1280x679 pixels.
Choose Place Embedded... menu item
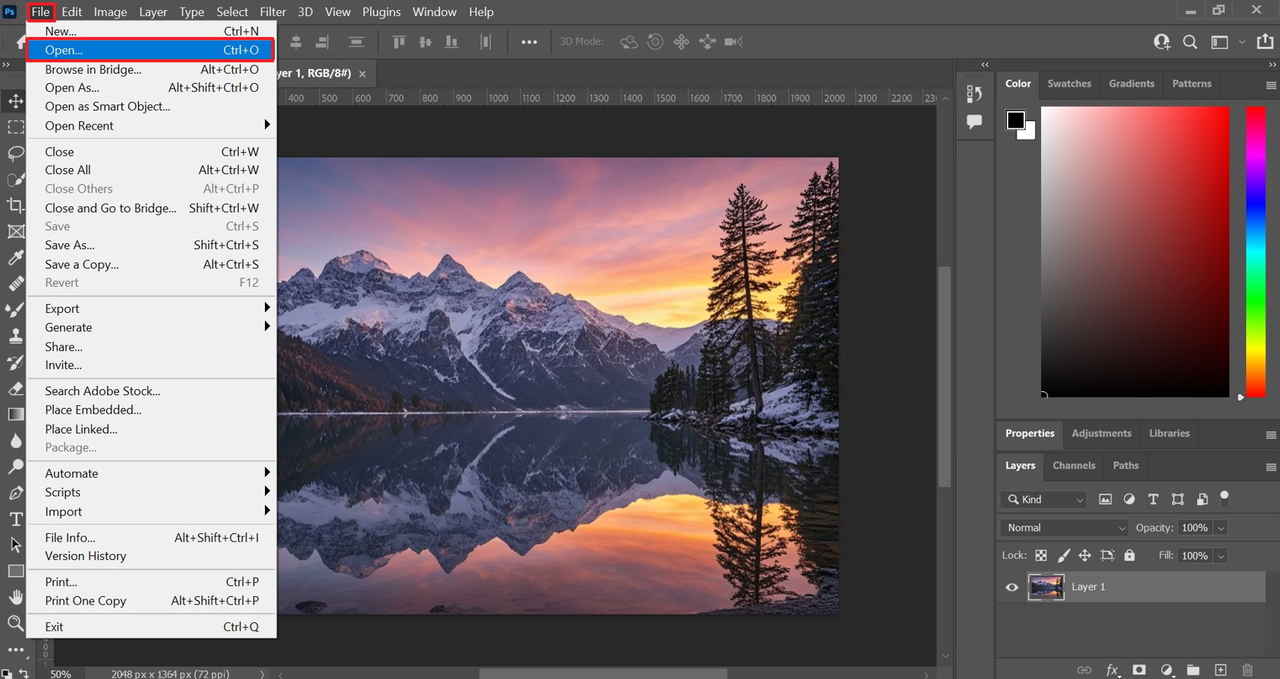pyautogui.click(x=151, y=410)
